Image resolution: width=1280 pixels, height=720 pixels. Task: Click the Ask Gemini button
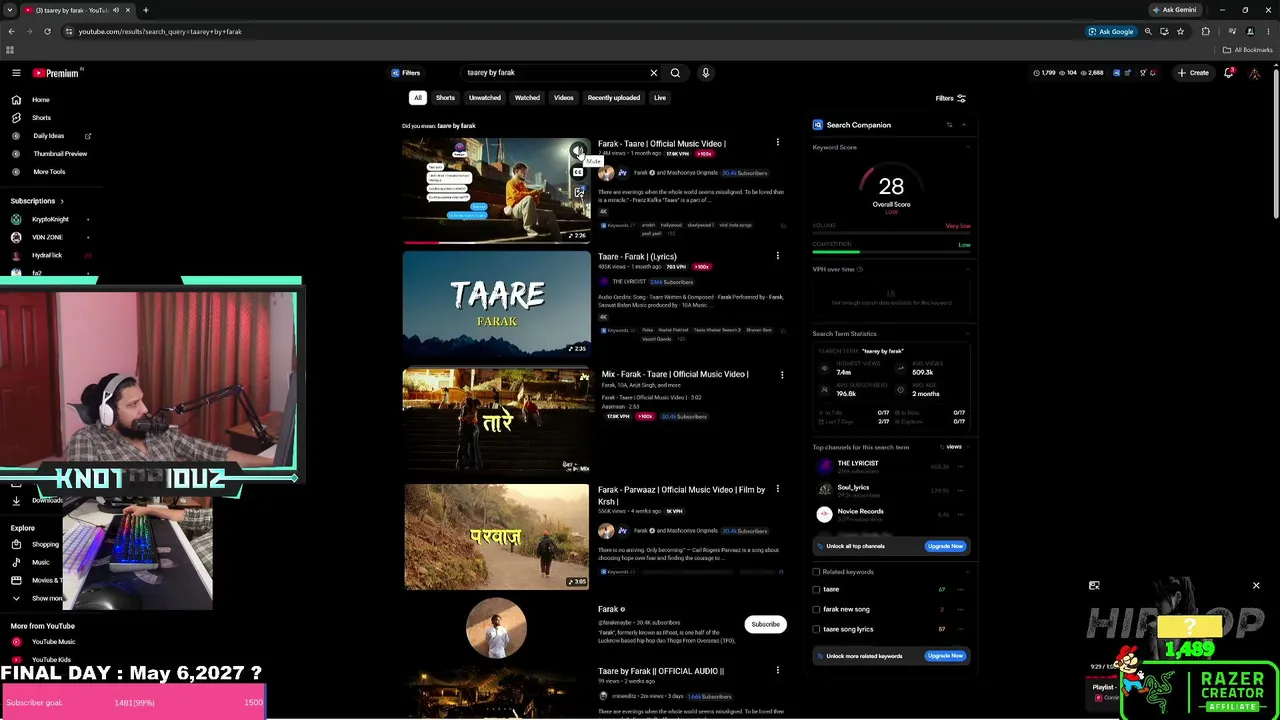coord(1174,10)
